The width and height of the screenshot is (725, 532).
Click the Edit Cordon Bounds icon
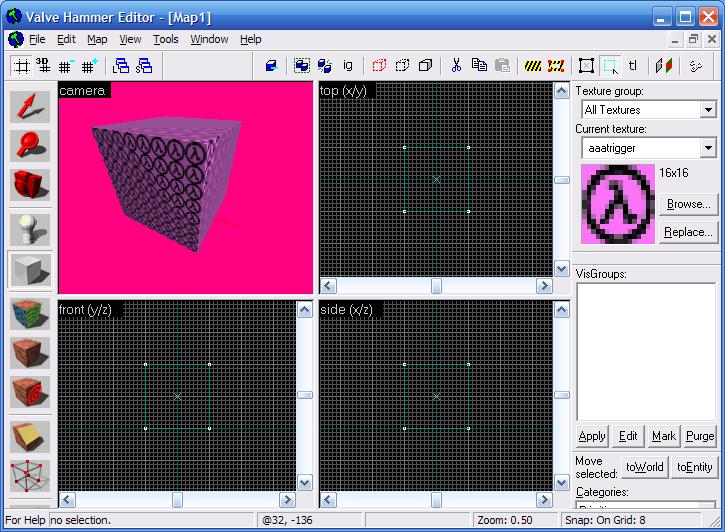point(556,66)
